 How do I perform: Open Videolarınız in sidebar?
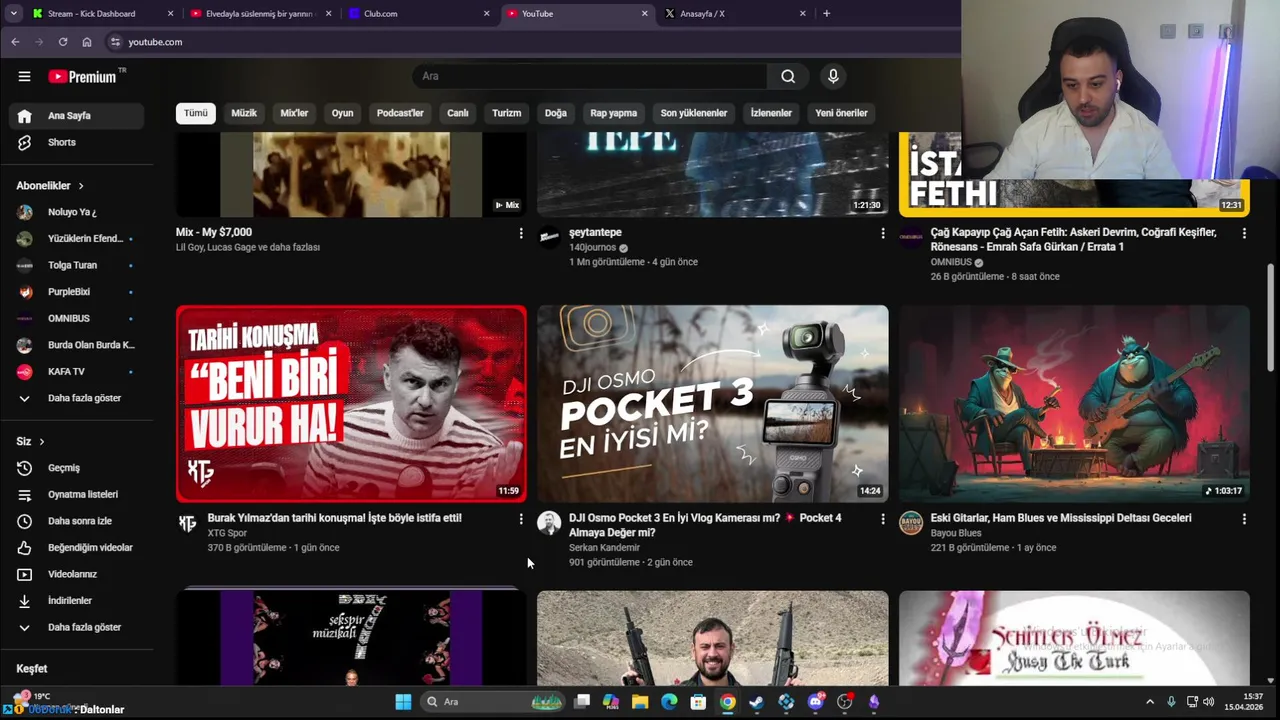click(x=76, y=574)
